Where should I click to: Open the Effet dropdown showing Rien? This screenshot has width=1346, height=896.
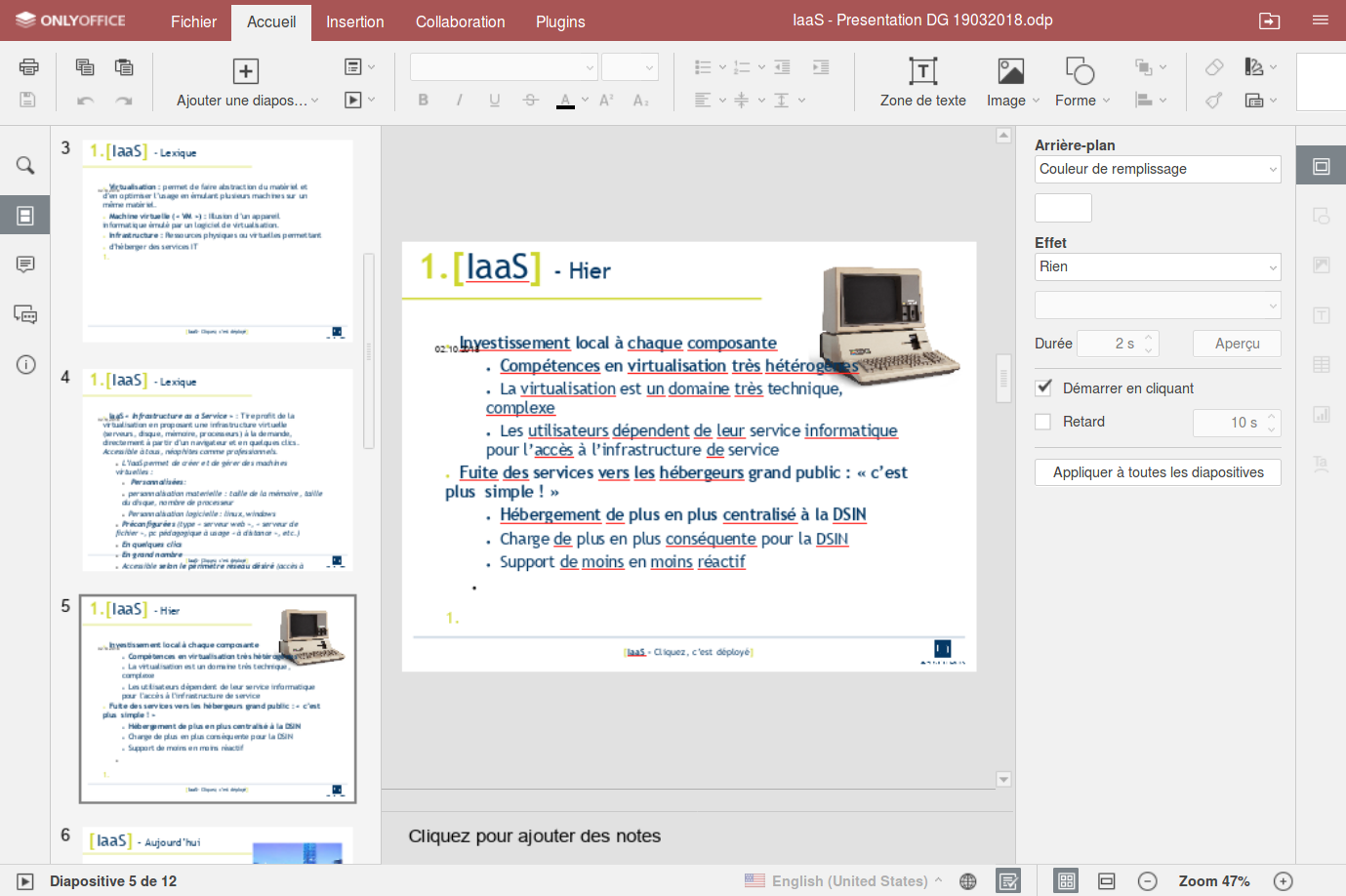(x=1157, y=266)
